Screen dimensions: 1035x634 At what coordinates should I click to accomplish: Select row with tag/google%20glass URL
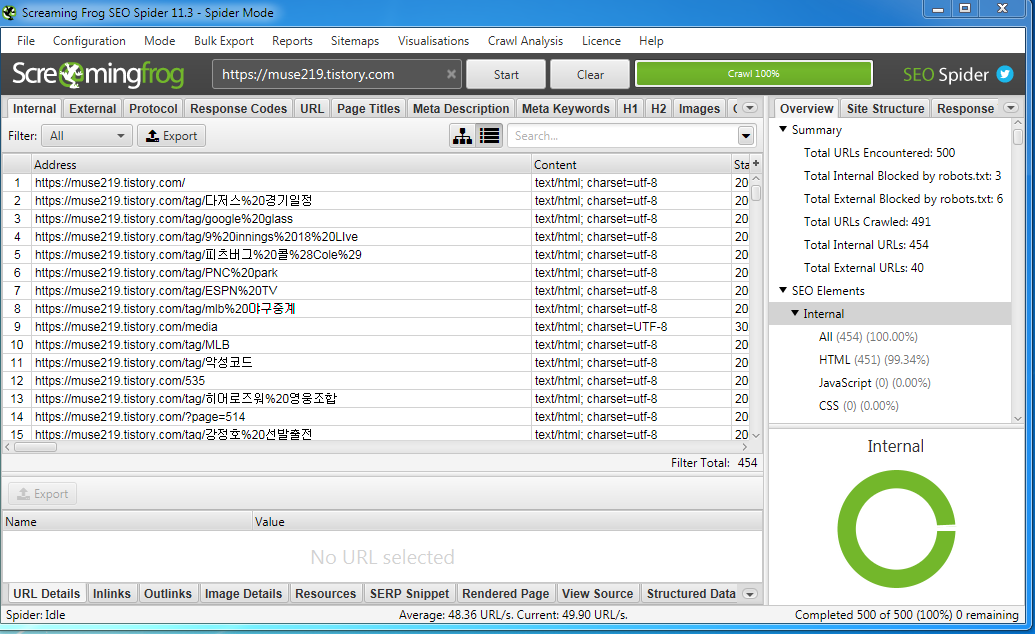tap(376, 219)
